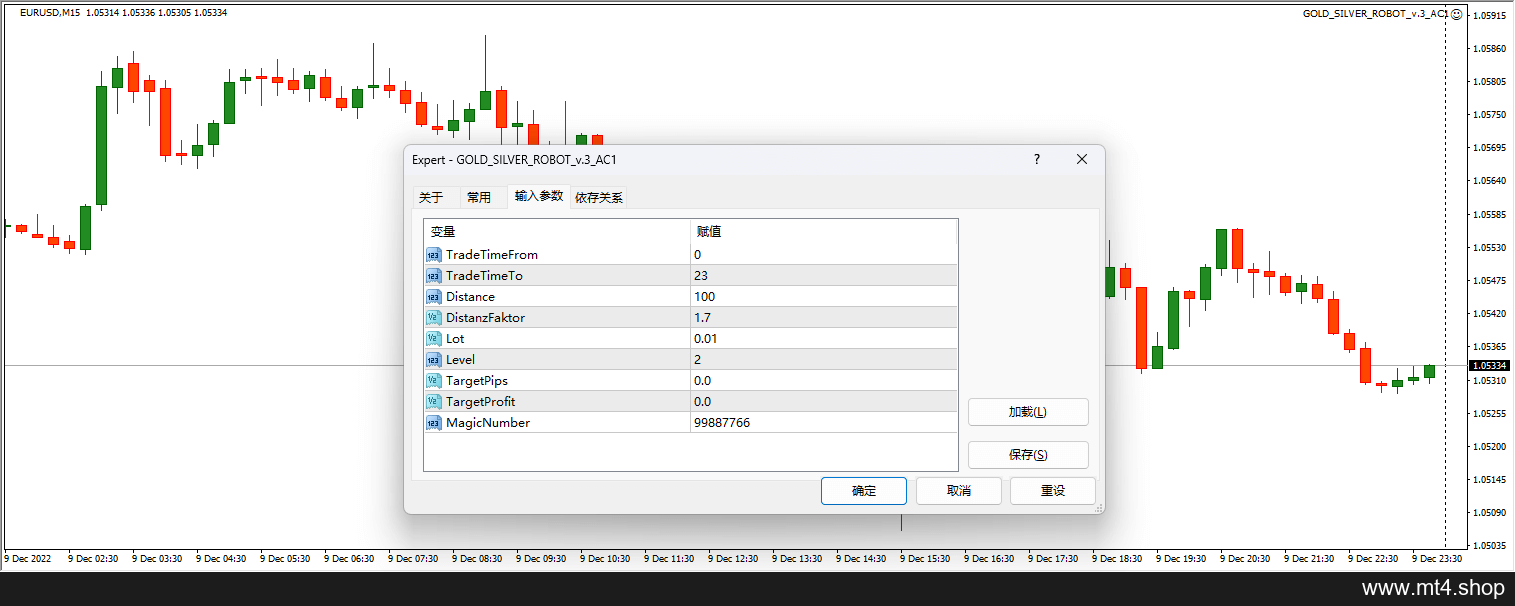
Task: Click the 9 Dec 23:30 time label
Action: click(x=1437, y=559)
